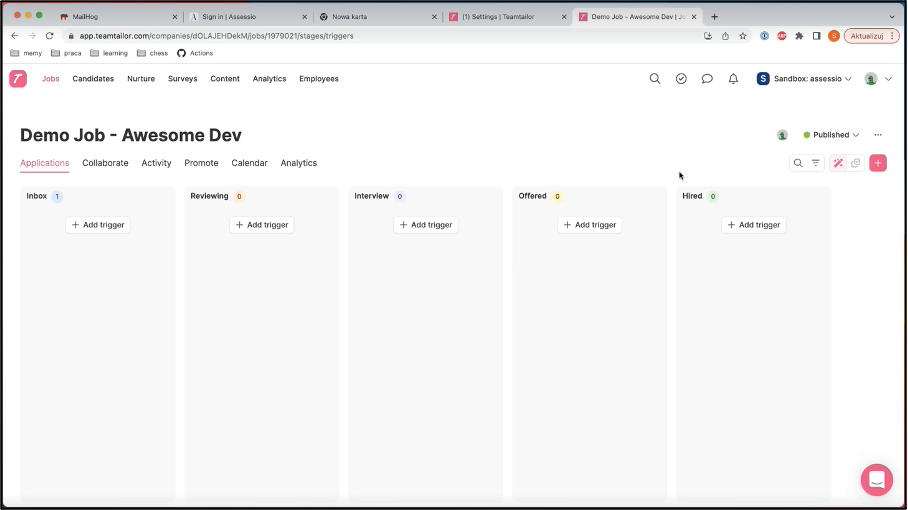Click the browser address bar URL
This screenshot has height=510, width=908.
[300, 36]
